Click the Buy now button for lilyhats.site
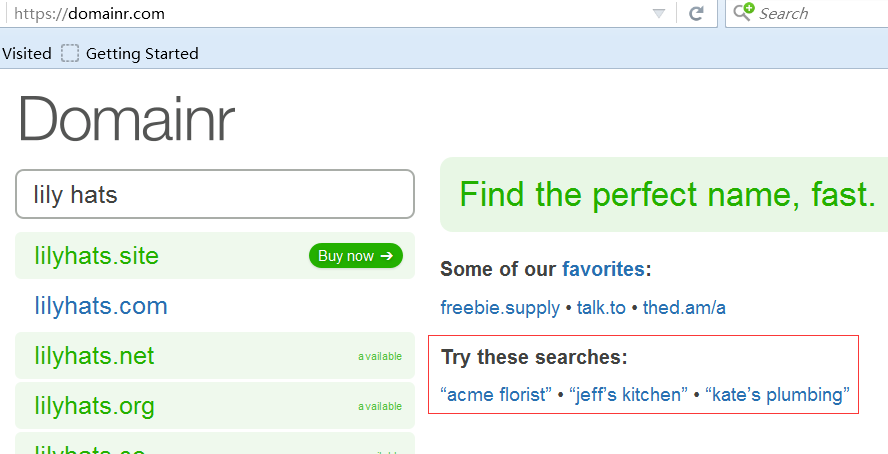This screenshot has width=888, height=454. click(356, 256)
